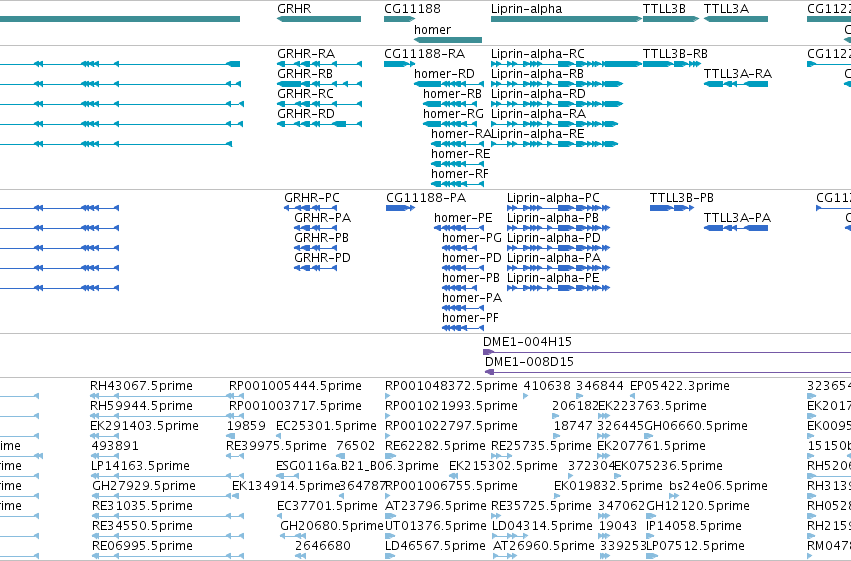Click transcript homer-RD
The height and width of the screenshot is (561, 851).
[x=444, y=74]
